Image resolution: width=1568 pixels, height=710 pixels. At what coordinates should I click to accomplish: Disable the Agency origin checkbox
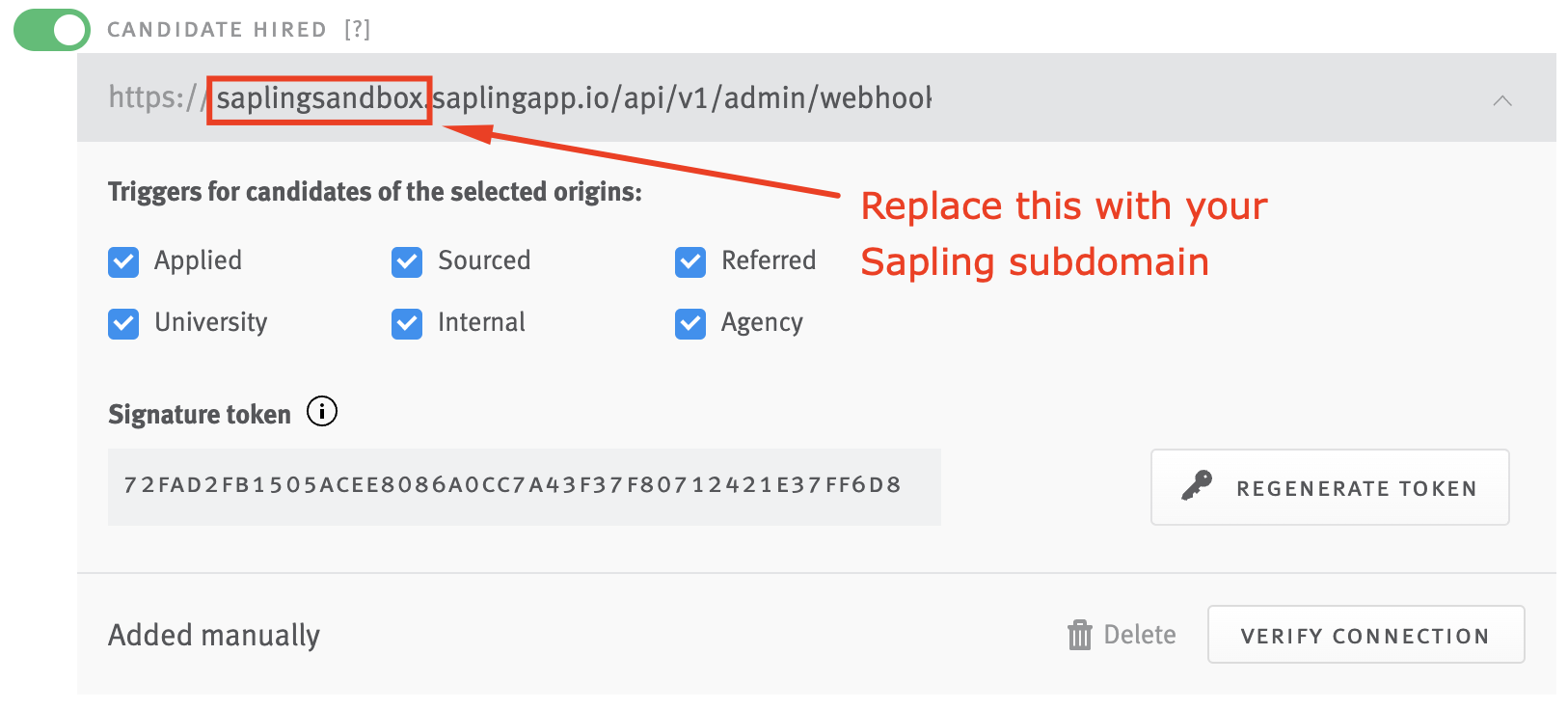pos(690,324)
